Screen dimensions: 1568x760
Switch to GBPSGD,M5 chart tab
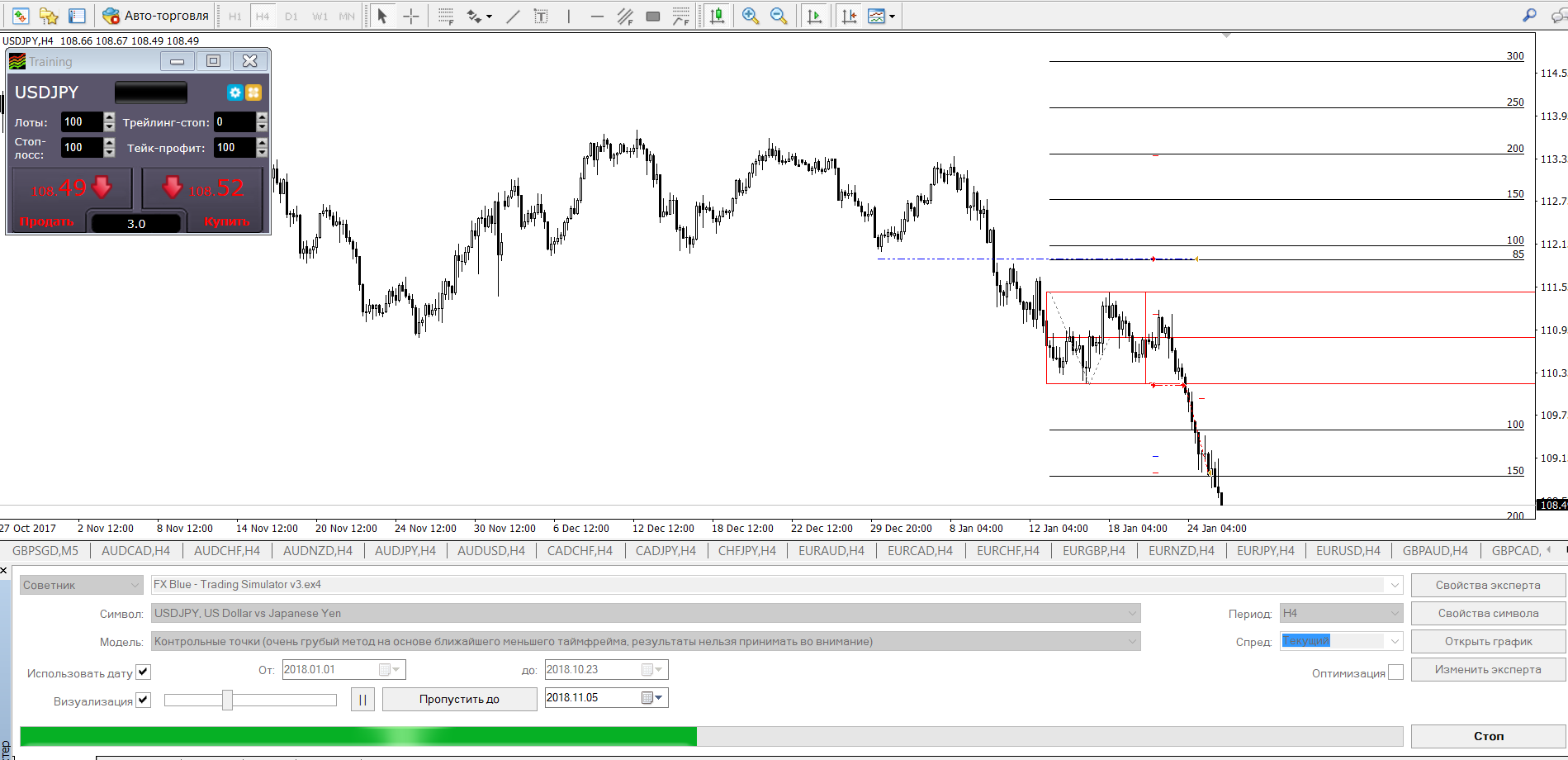click(45, 551)
